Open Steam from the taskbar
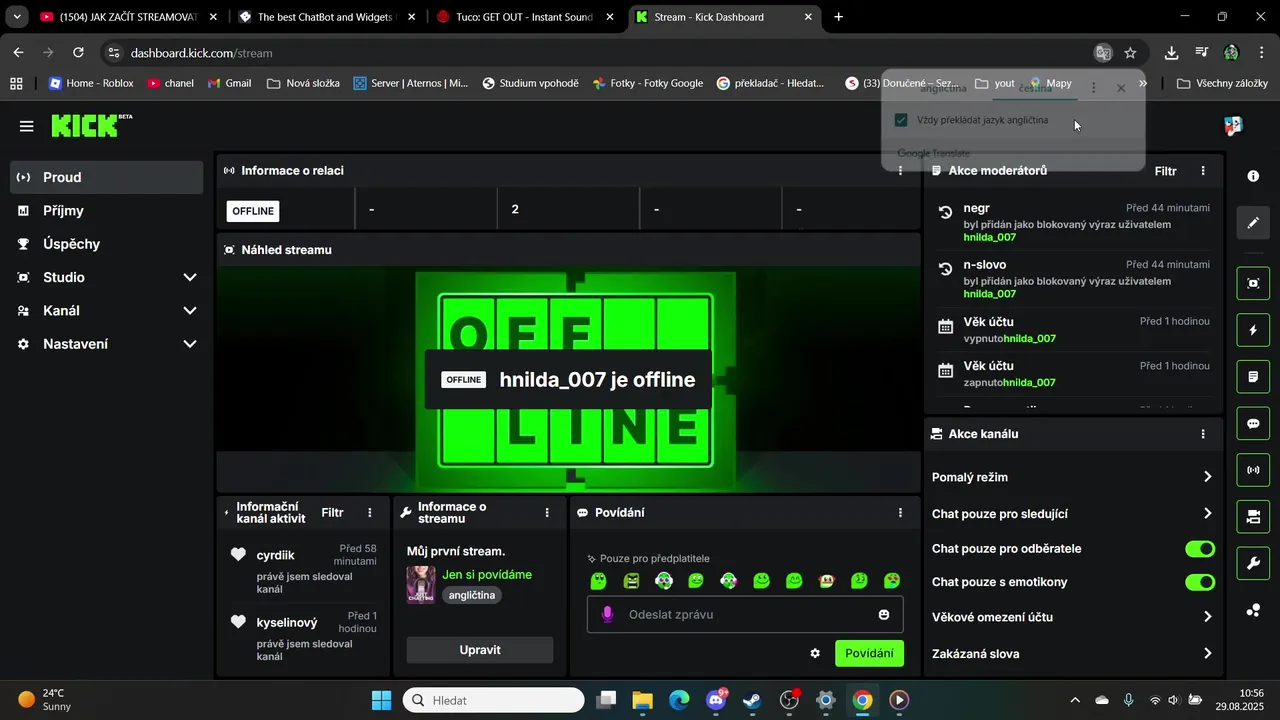1280x720 pixels. click(752, 700)
